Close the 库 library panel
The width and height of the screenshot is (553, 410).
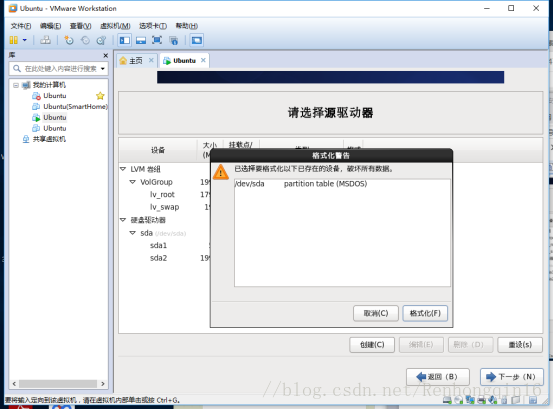(x=105, y=55)
